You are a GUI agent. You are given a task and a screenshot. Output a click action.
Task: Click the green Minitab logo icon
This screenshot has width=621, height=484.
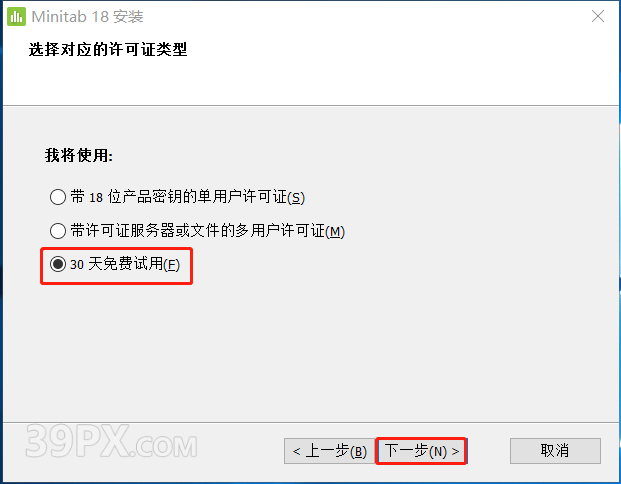click(17, 17)
